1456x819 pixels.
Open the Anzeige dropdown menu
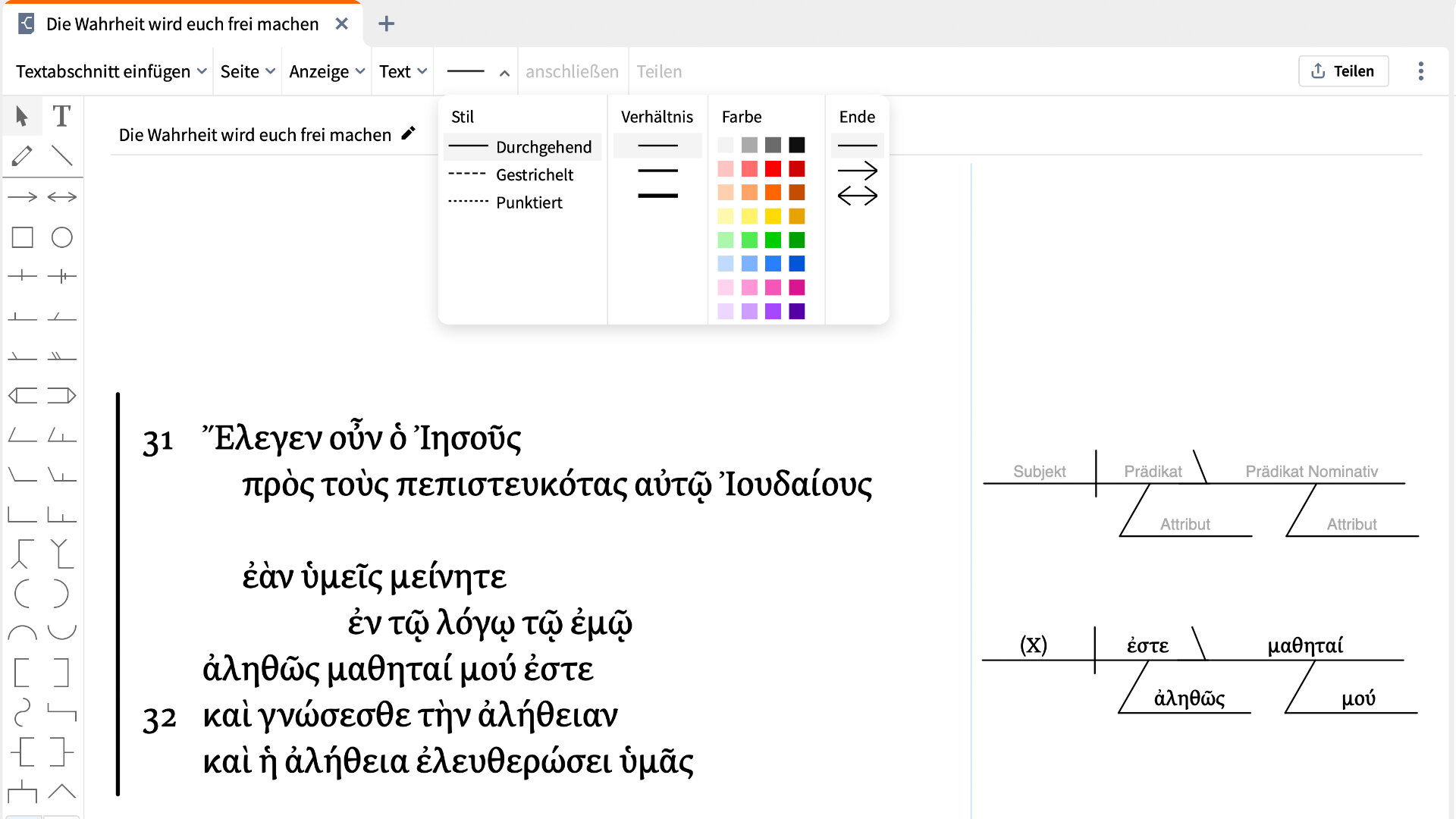327,71
